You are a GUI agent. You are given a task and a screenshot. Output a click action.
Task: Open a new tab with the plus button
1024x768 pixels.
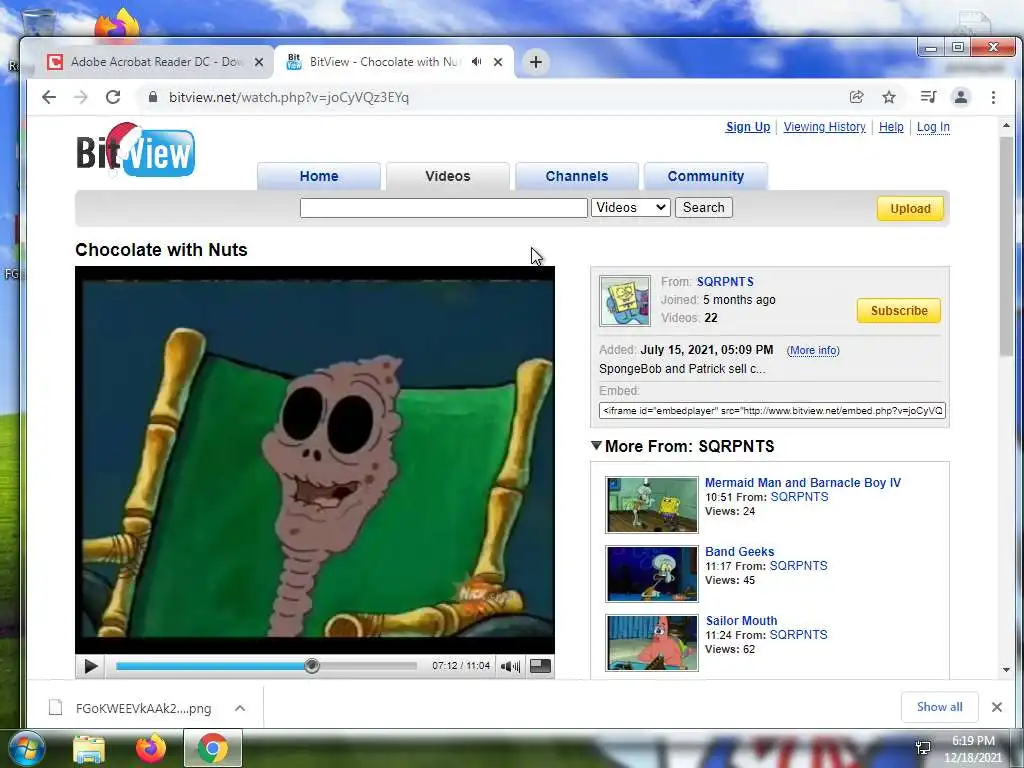click(536, 62)
